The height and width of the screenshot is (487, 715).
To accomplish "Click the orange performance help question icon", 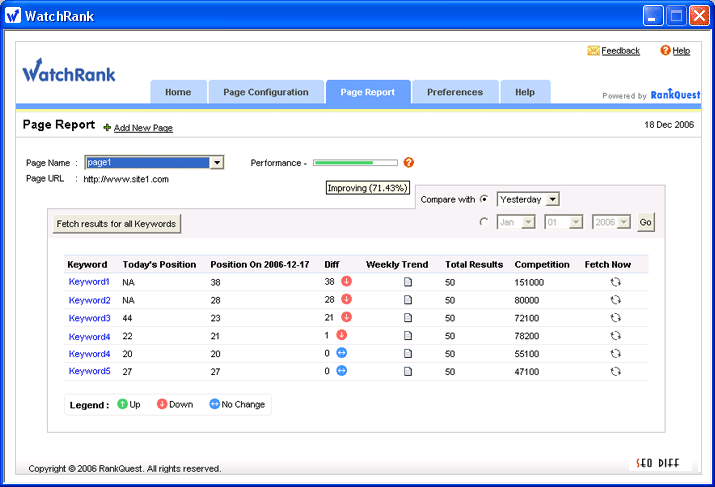I will coord(409,162).
